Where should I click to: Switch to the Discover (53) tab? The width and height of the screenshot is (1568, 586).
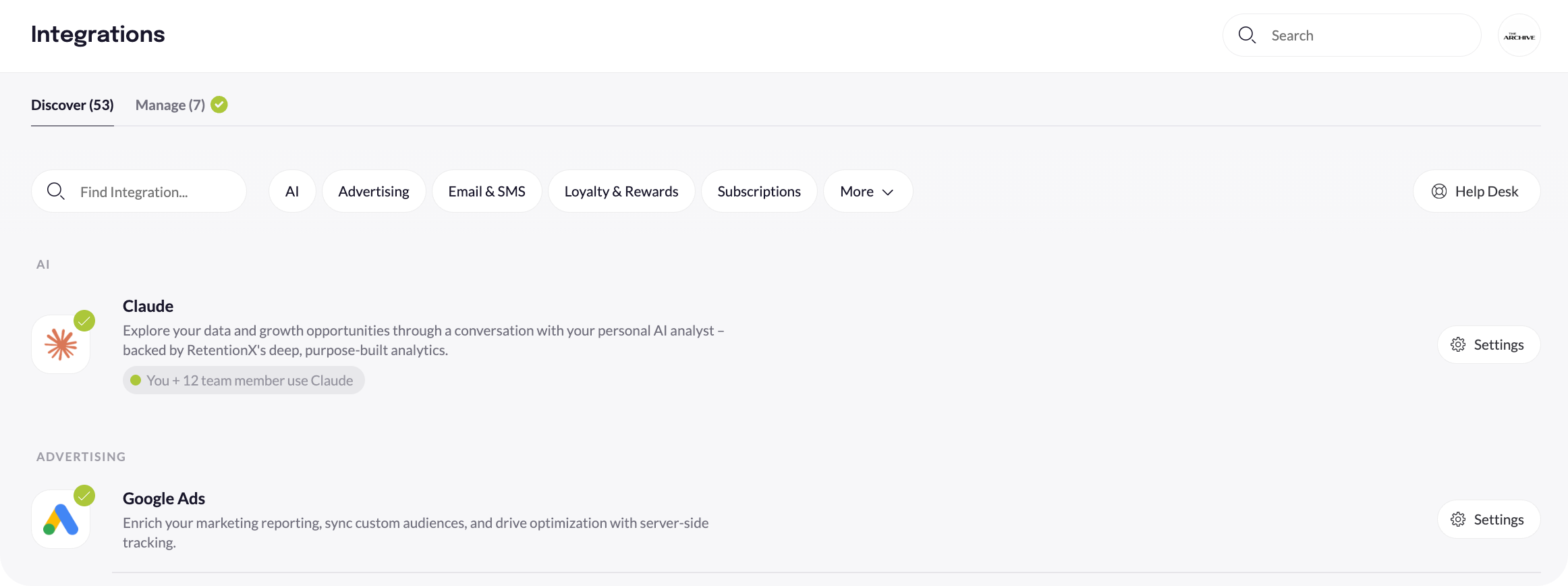(x=72, y=105)
